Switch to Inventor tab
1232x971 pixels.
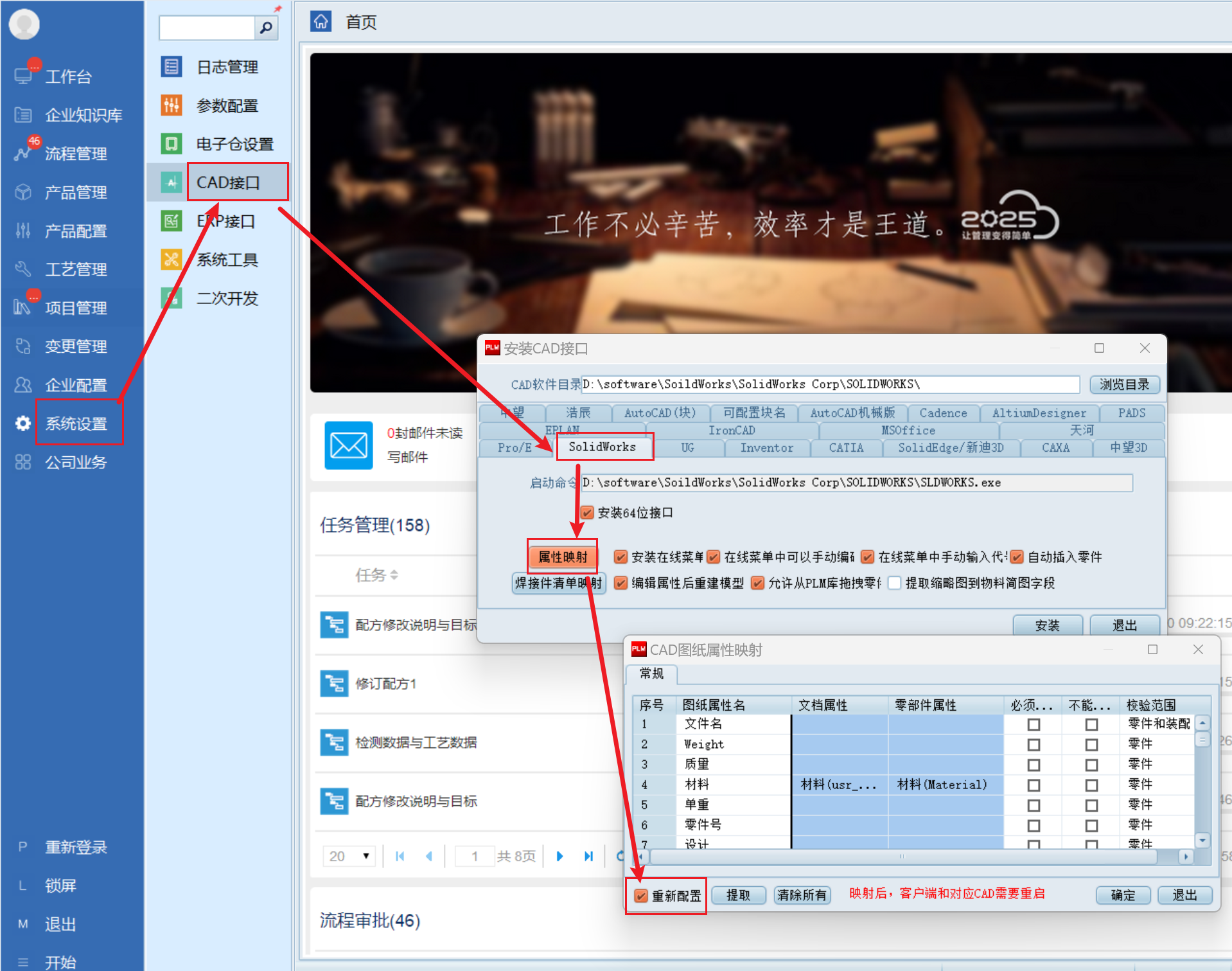pyautogui.click(x=766, y=448)
